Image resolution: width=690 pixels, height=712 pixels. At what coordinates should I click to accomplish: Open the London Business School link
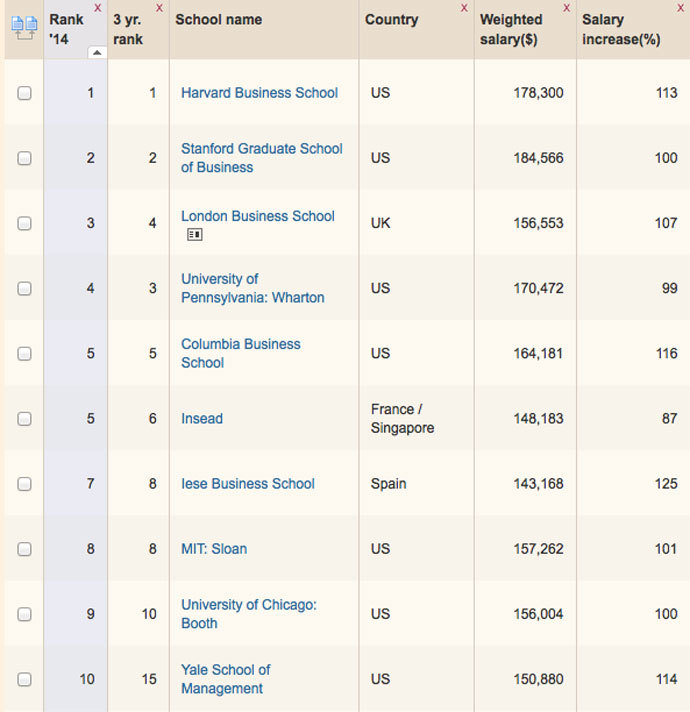pyautogui.click(x=258, y=216)
